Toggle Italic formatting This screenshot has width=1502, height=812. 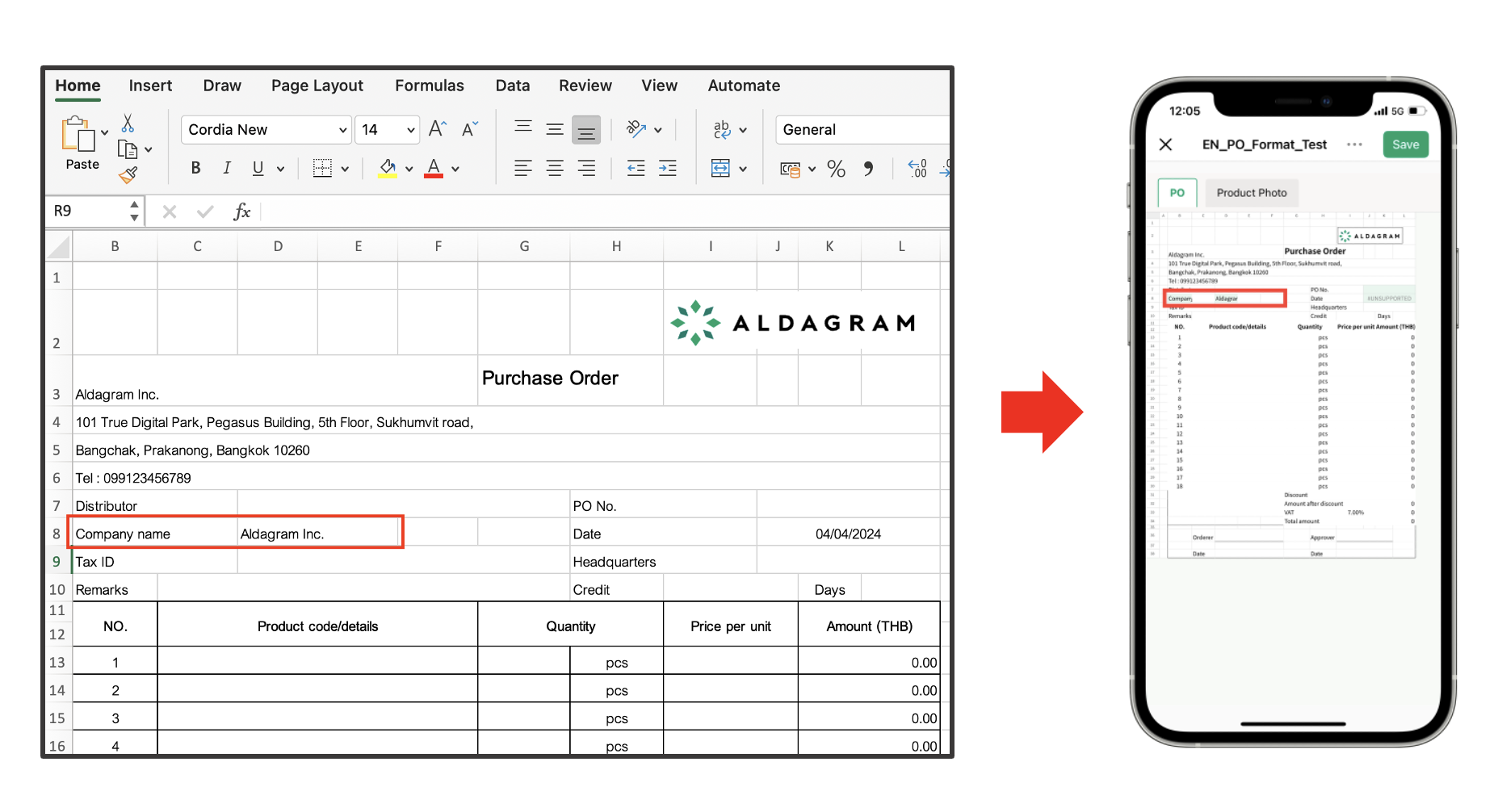(227, 169)
